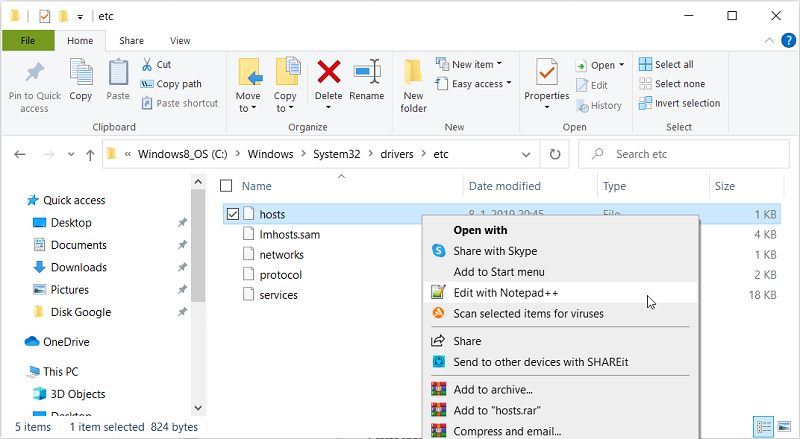This screenshot has width=800, height=439.
Task: Click navigation pane scroll down arrow
Action: [x=198, y=408]
